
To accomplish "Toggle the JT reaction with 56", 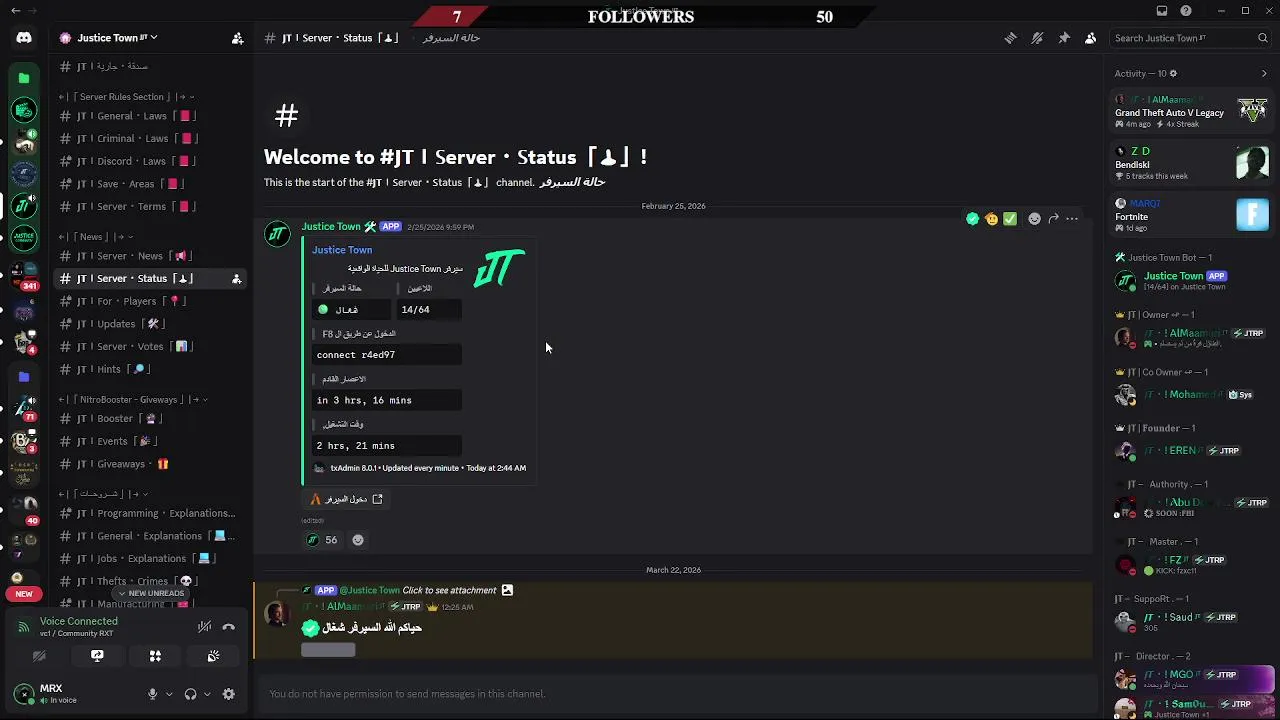I will coord(322,540).
